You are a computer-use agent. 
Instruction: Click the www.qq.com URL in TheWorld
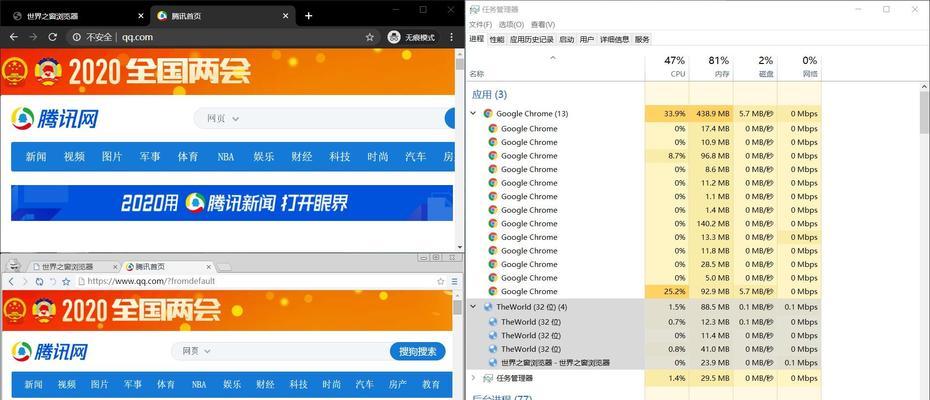tap(151, 281)
